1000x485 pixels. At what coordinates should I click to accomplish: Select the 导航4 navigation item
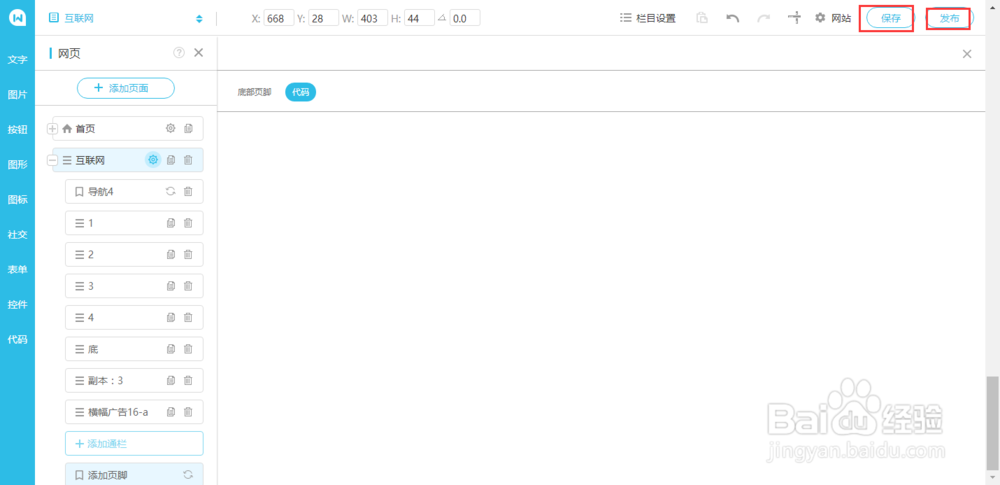pyautogui.click(x=134, y=191)
